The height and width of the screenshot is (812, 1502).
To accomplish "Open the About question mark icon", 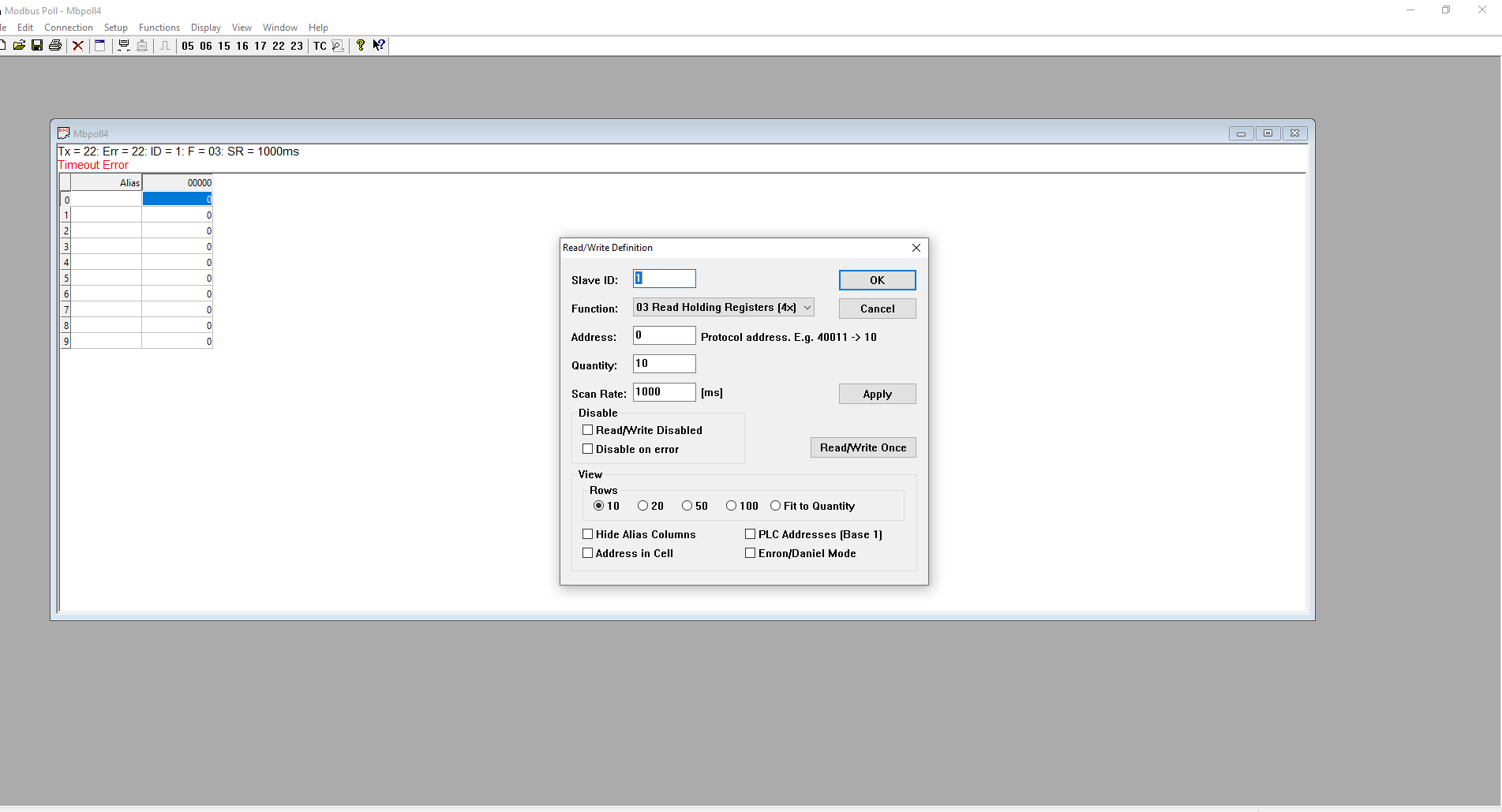I will (x=361, y=46).
